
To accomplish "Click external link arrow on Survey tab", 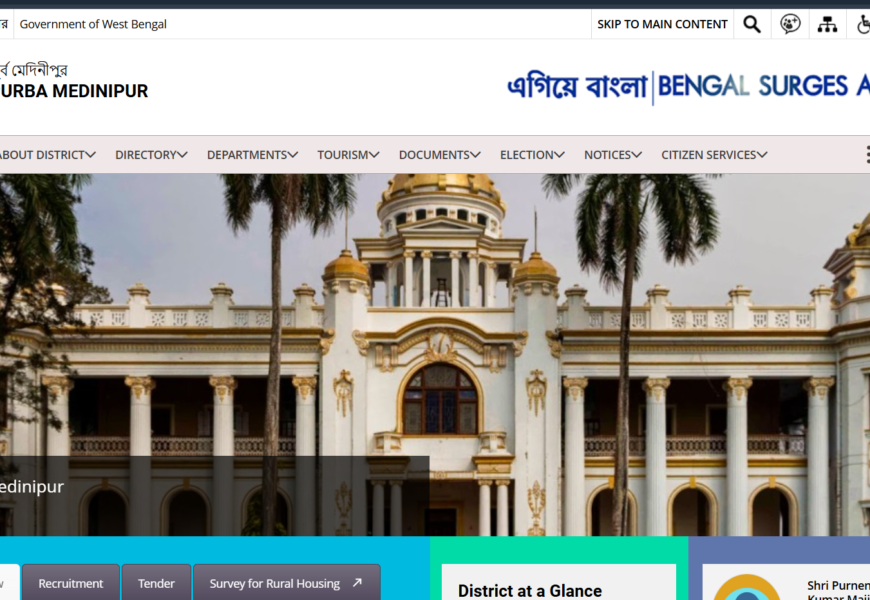I will pos(357,583).
